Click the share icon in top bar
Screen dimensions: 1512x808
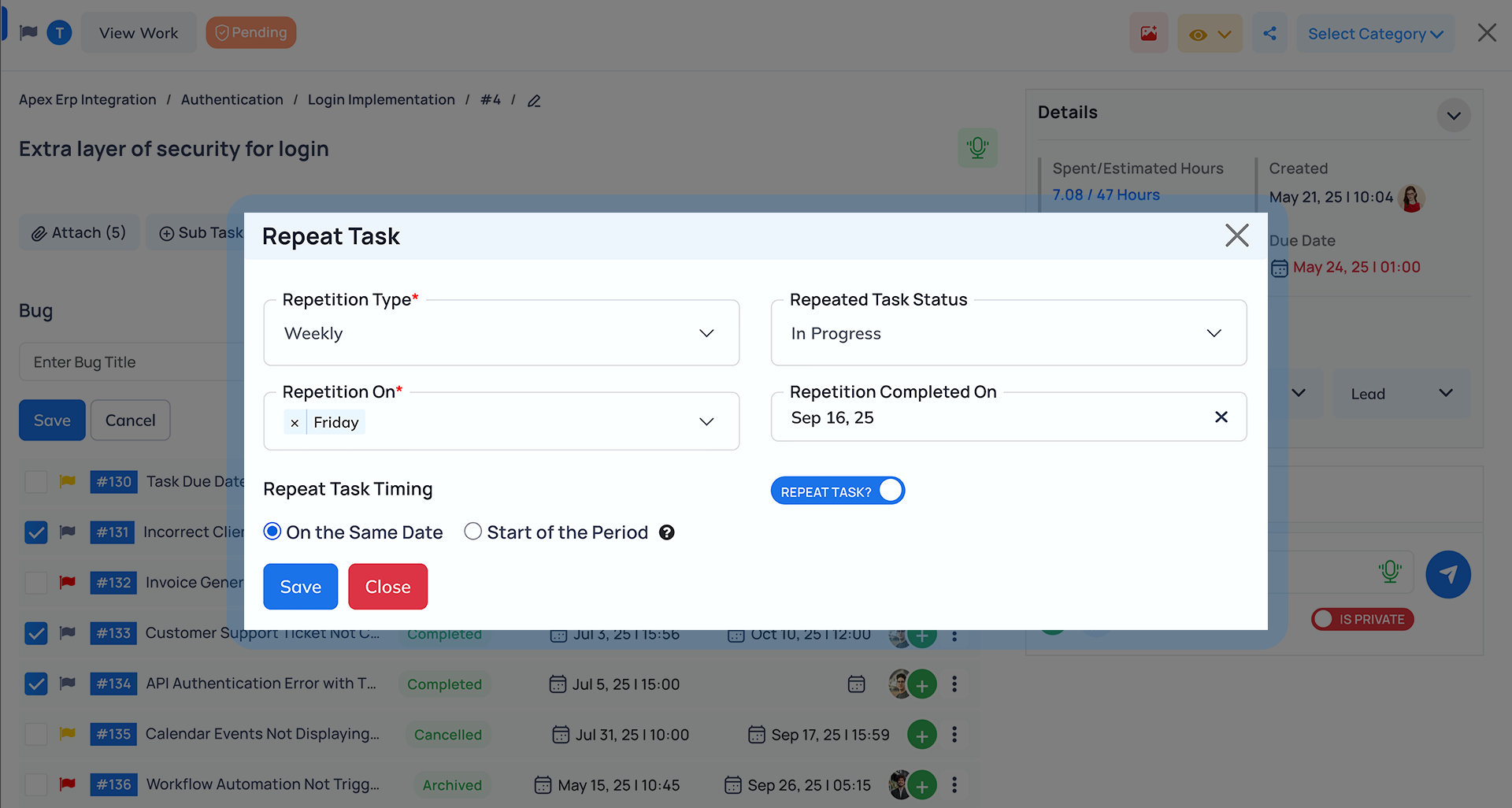coord(1269,34)
